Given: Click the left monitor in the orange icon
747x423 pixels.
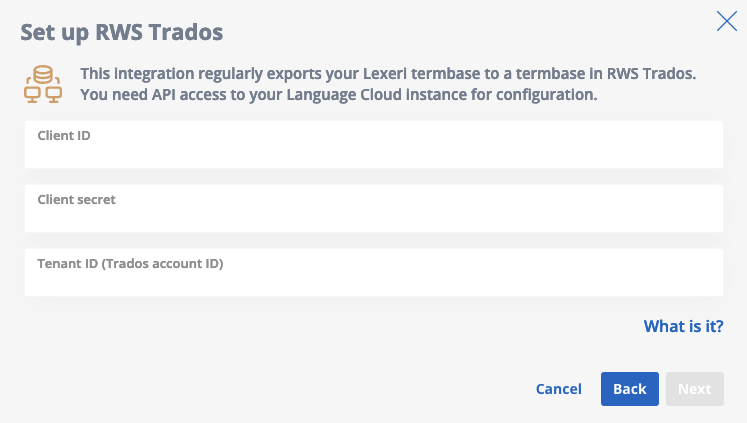Looking at the screenshot, I should pyautogui.click(x=32, y=95).
